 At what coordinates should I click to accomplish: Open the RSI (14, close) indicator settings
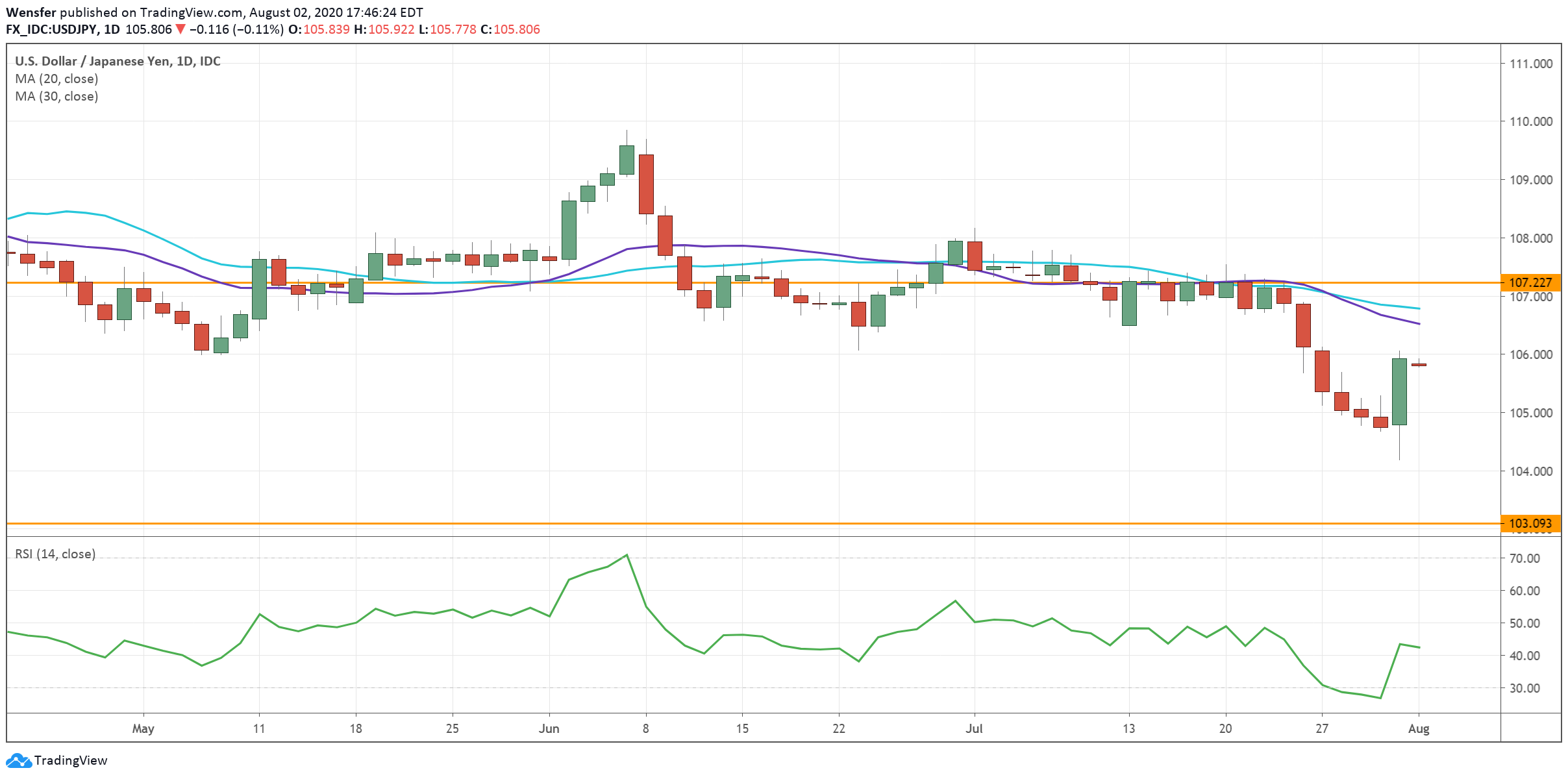(55, 554)
